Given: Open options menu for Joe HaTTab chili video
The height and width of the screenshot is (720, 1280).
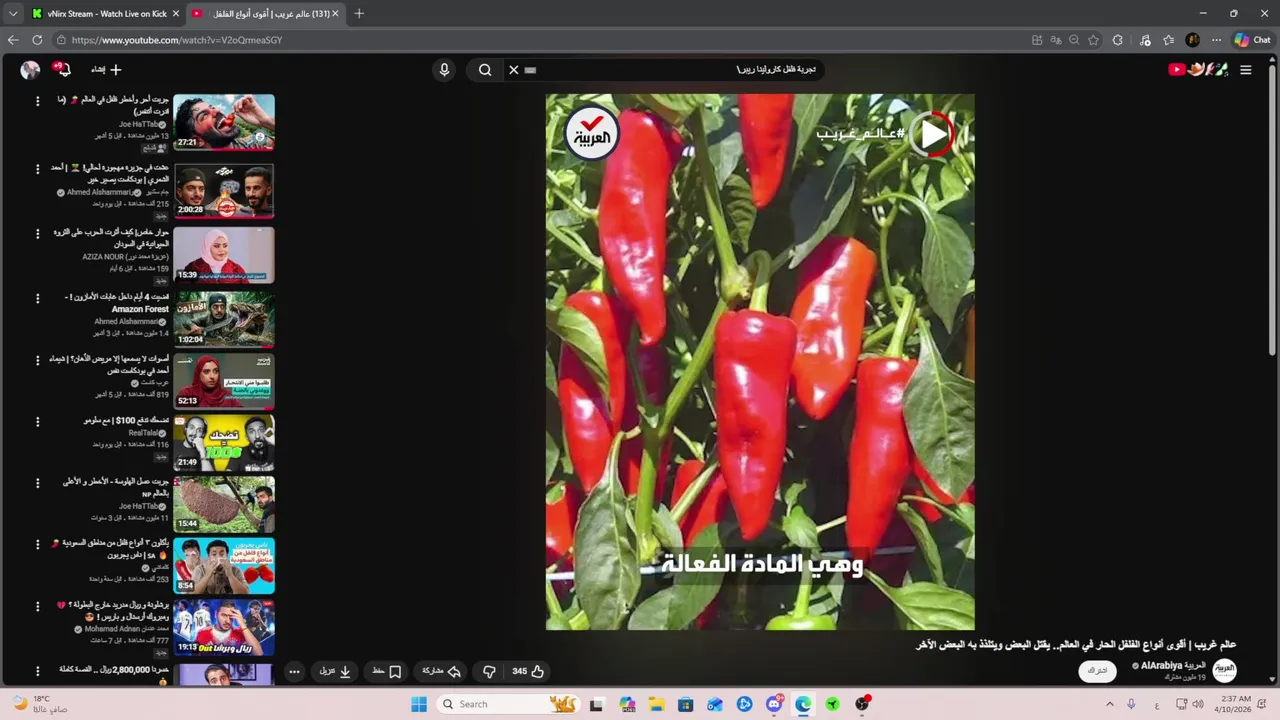Looking at the screenshot, I should [x=38, y=101].
